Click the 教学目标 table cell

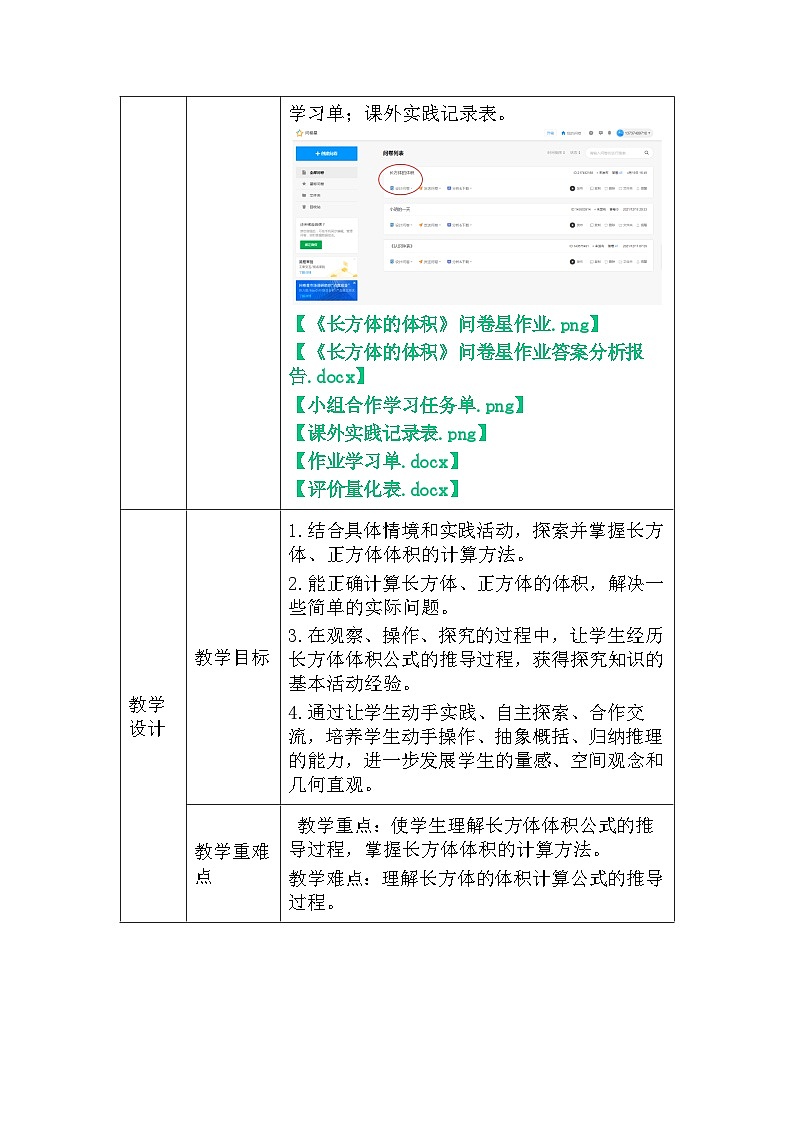(233, 657)
